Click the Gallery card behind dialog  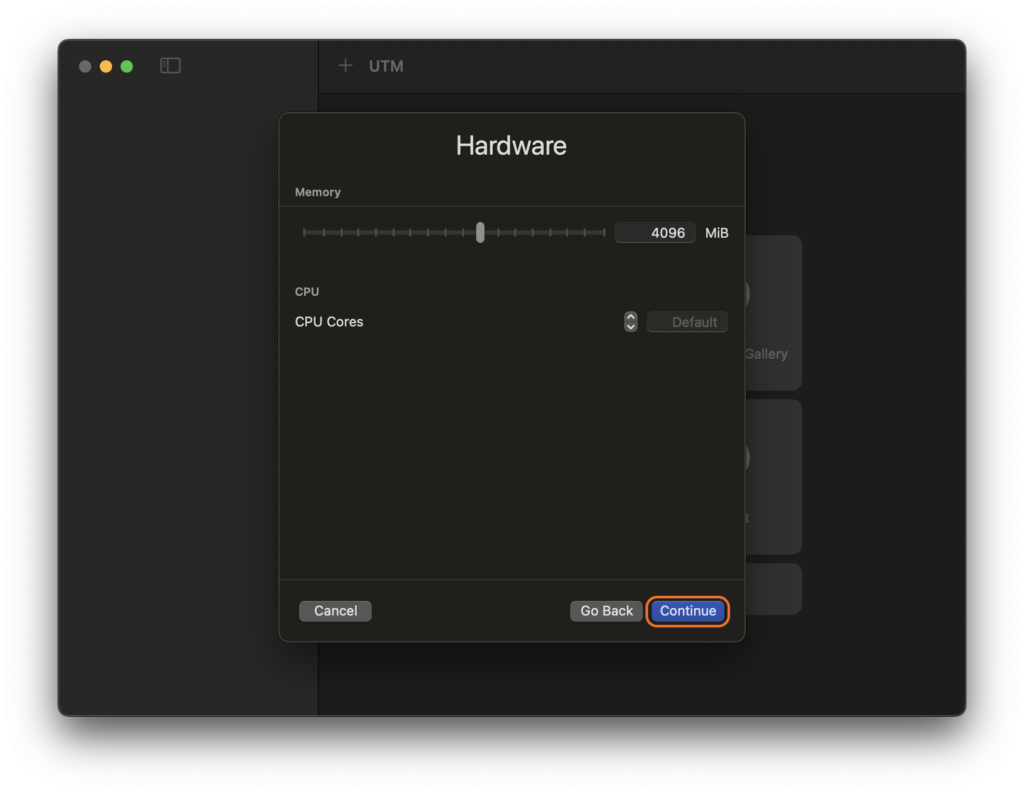[x=773, y=312]
